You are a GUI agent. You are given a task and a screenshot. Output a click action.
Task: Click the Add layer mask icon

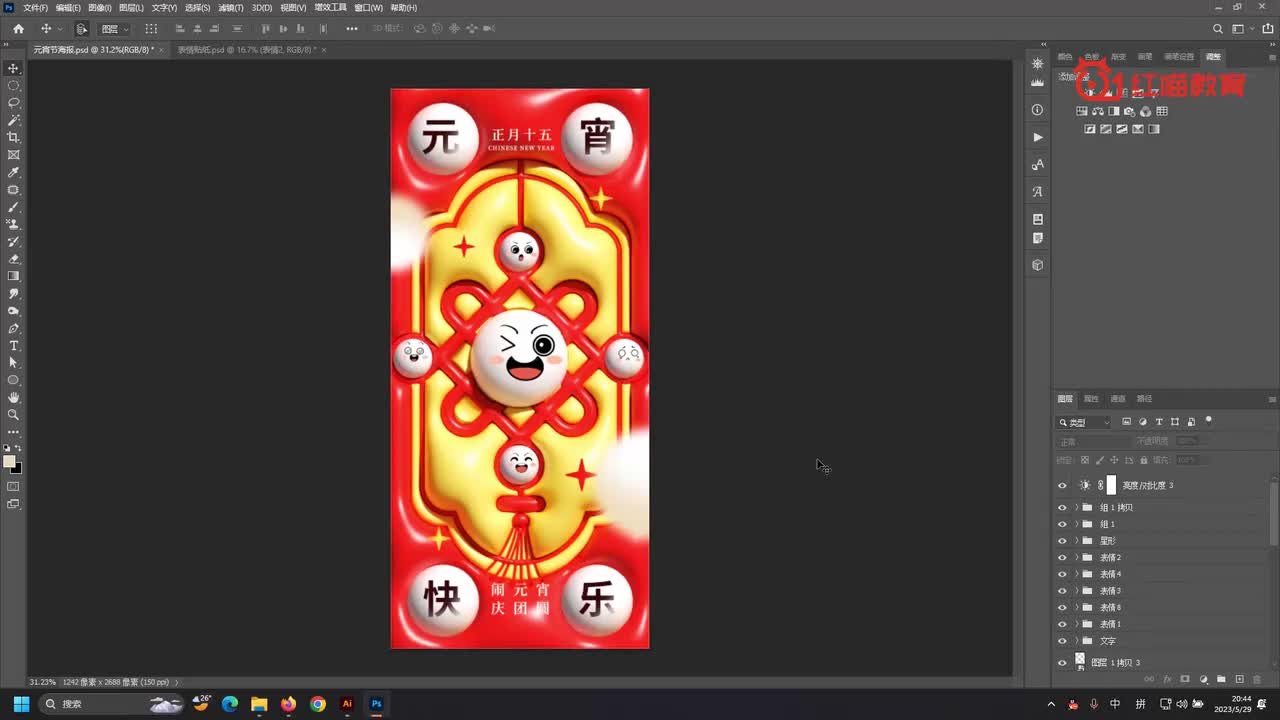point(1185,679)
